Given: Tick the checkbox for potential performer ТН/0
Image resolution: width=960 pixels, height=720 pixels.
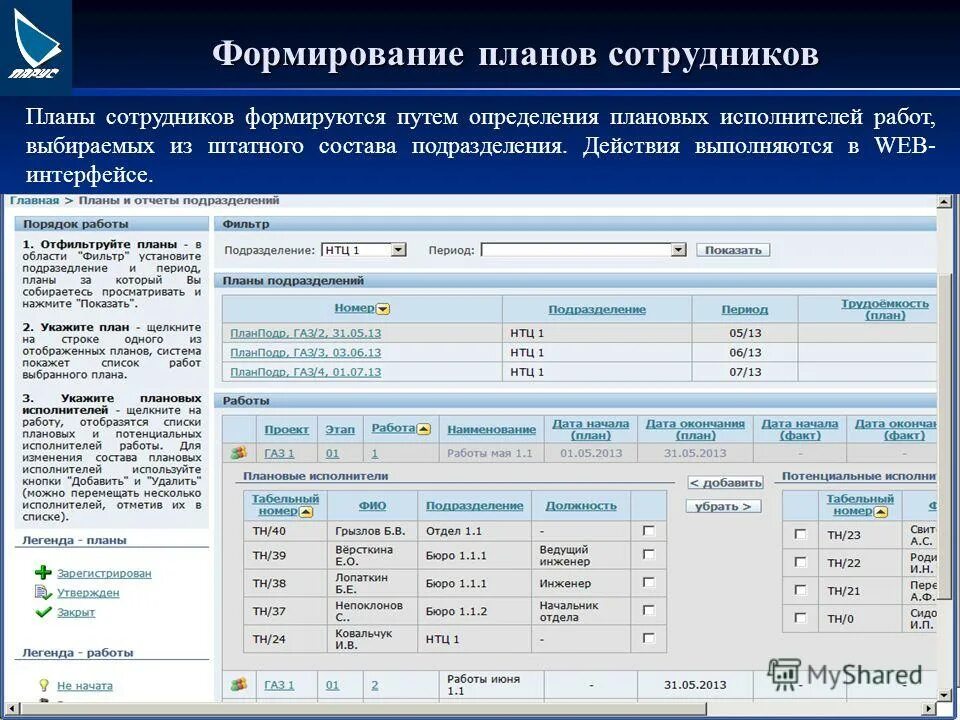Looking at the screenshot, I should tap(800, 617).
